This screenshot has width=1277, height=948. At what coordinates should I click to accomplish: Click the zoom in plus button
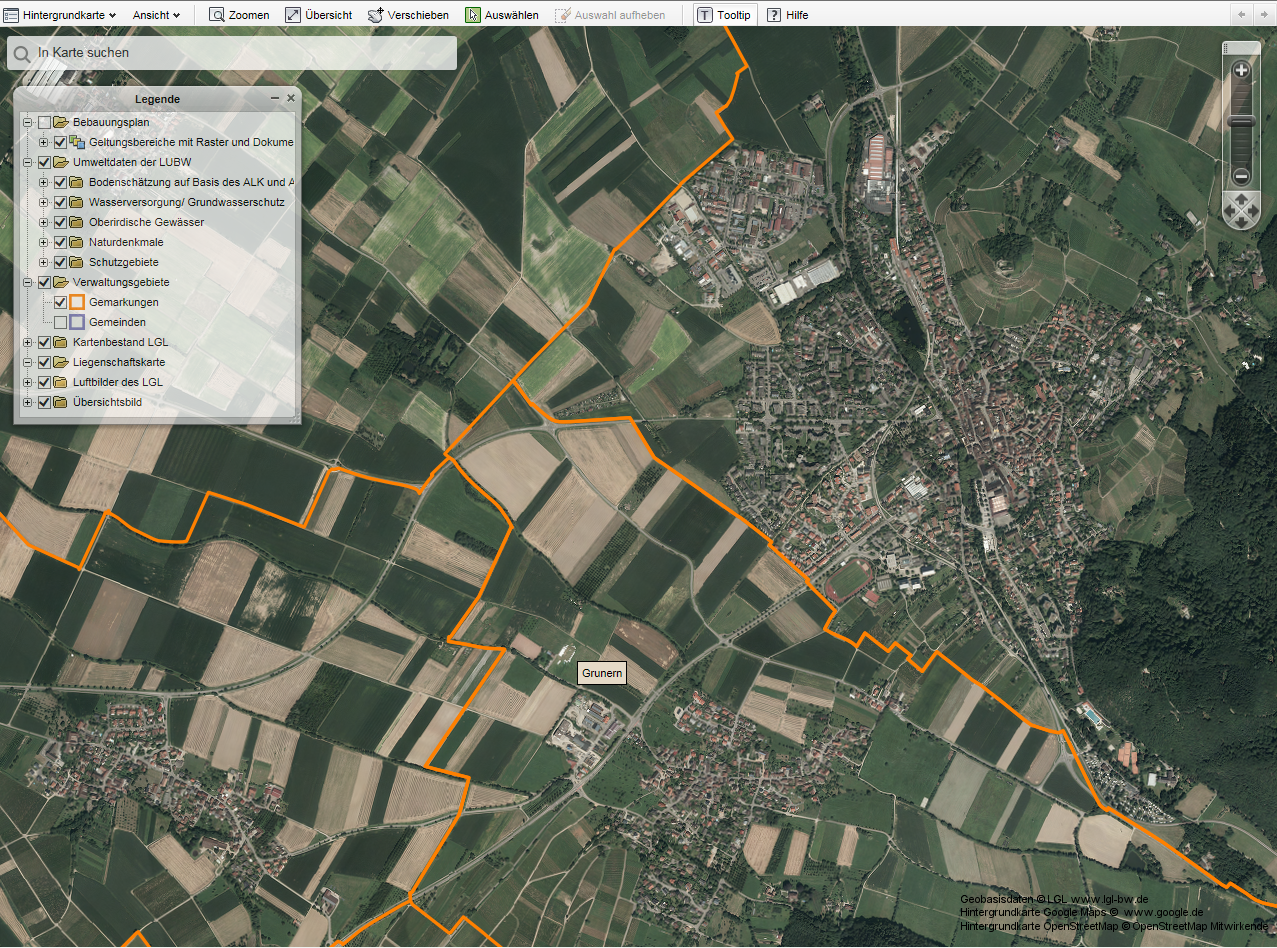click(x=1241, y=70)
